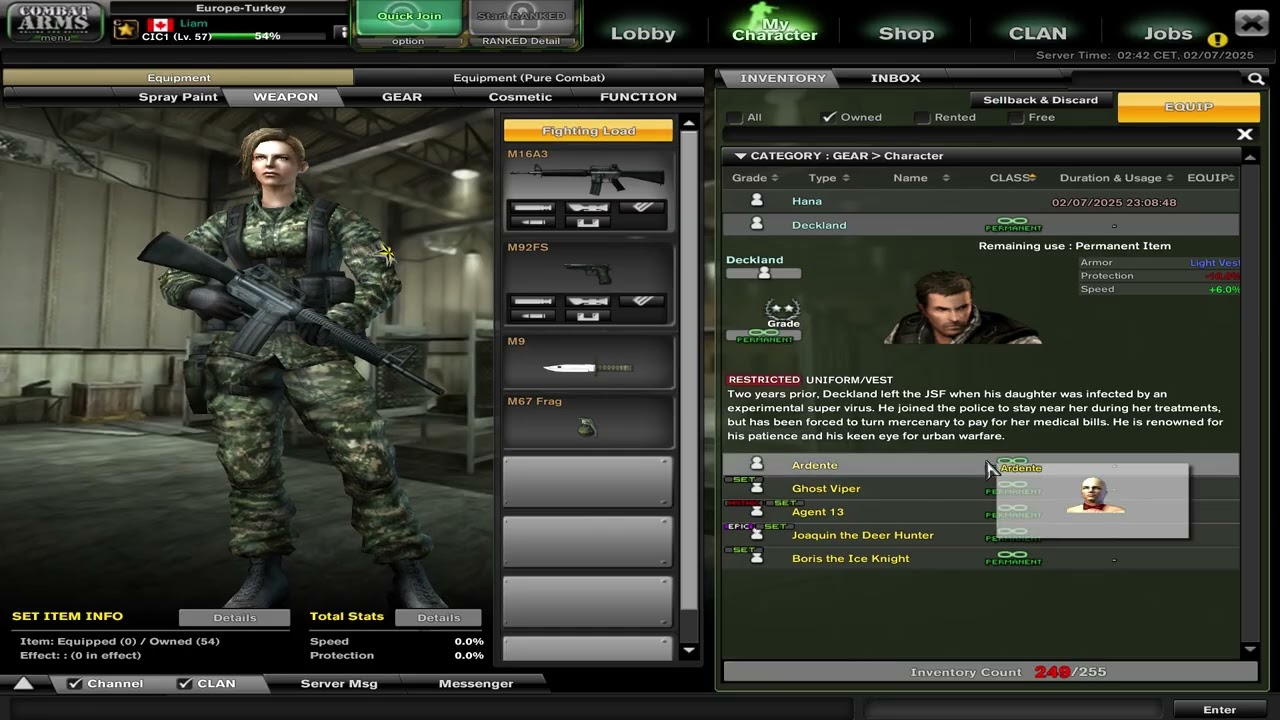Open the Combat Arms menu logo

(55, 22)
